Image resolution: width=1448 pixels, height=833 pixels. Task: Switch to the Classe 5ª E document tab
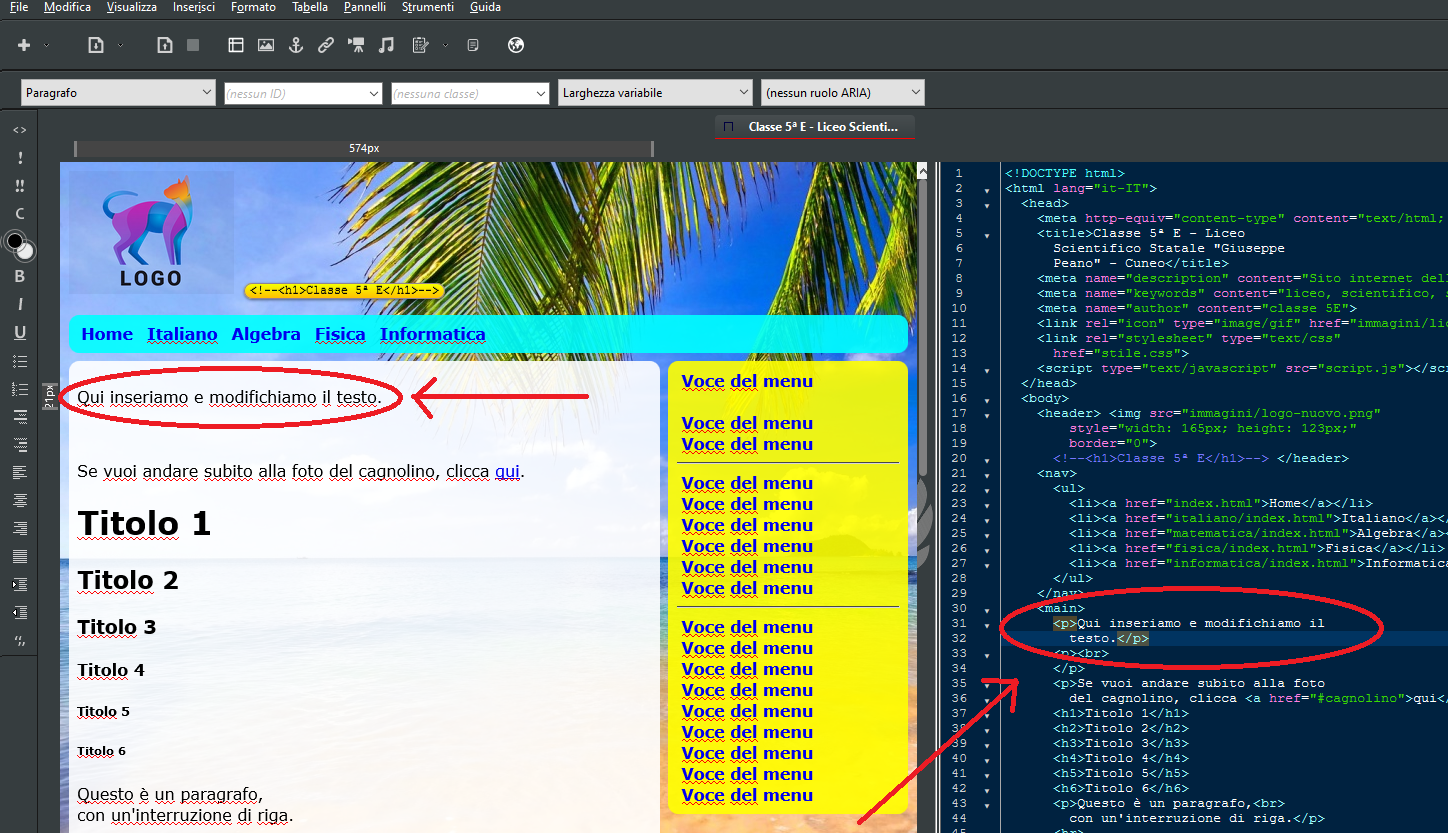click(815, 127)
